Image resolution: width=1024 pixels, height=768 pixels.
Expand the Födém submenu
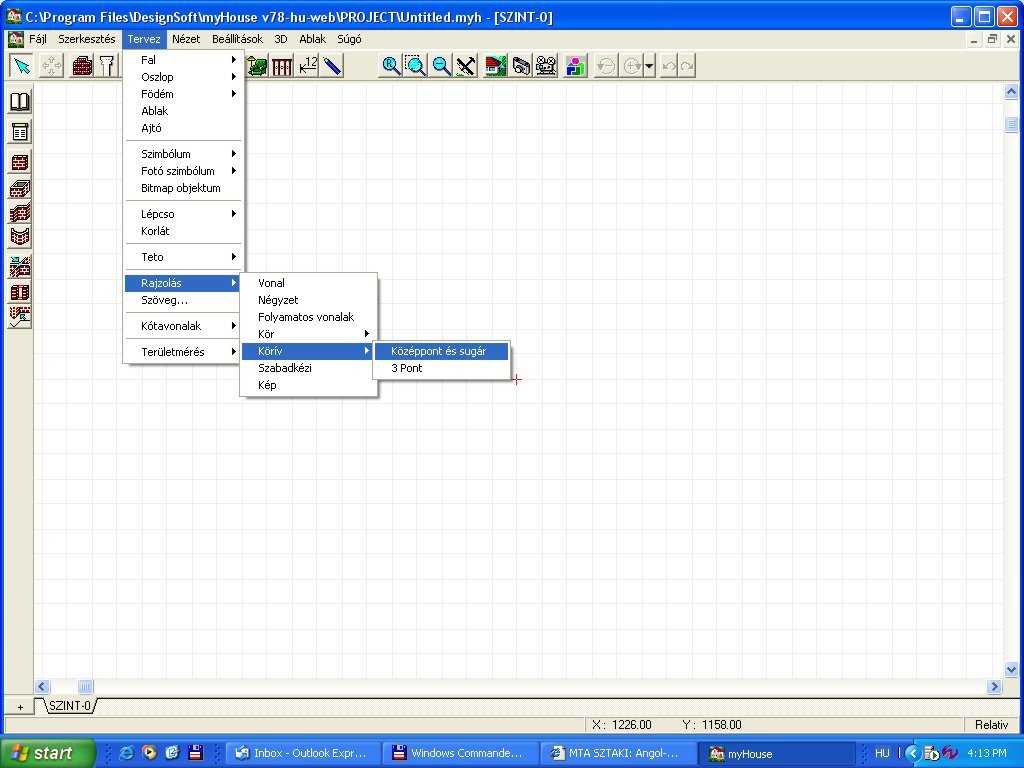click(x=184, y=94)
